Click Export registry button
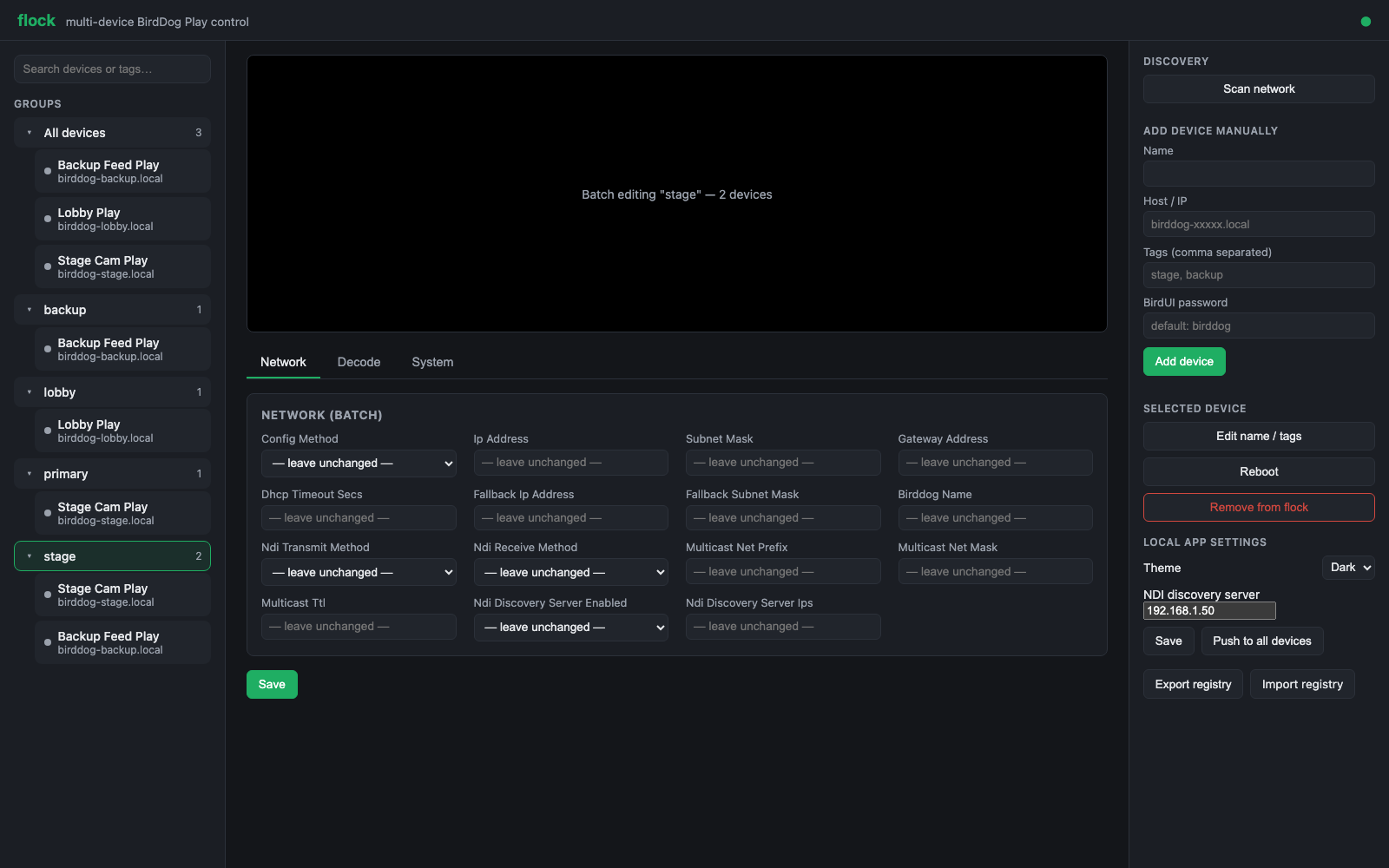This screenshot has width=1389, height=868. [x=1193, y=684]
